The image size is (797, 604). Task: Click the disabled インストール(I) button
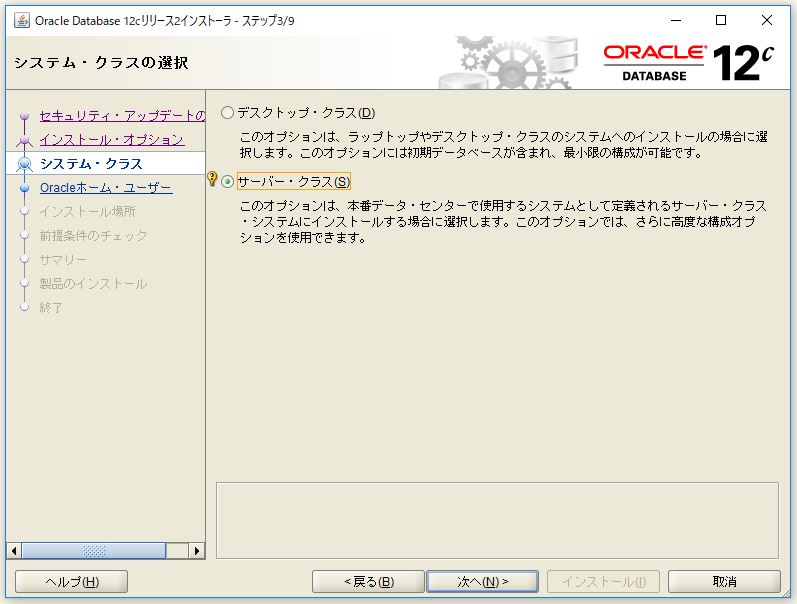point(603,582)
